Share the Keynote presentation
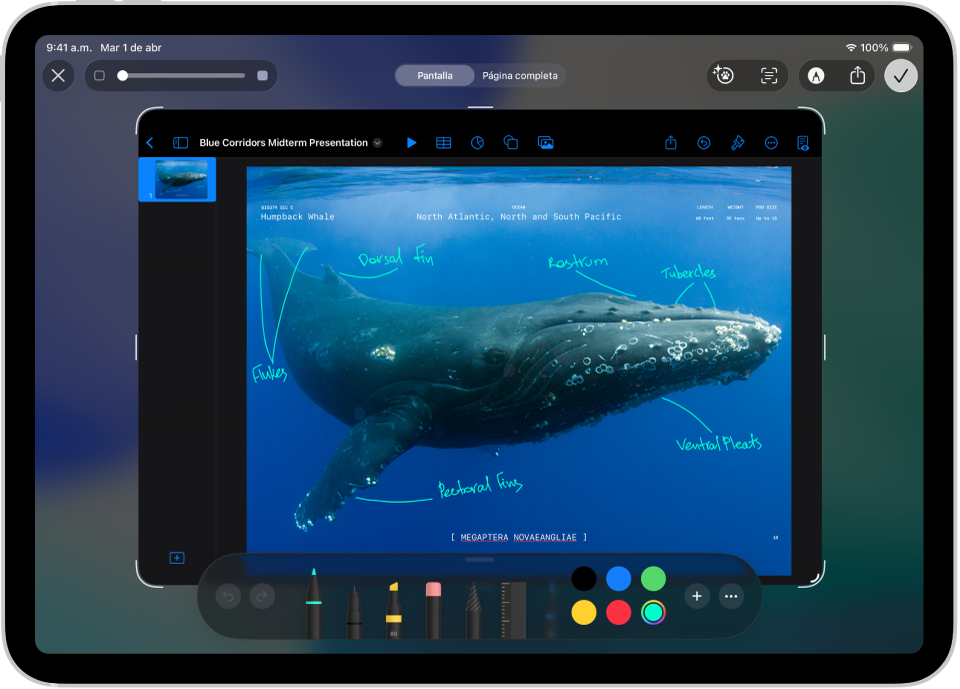 [670, 142]
